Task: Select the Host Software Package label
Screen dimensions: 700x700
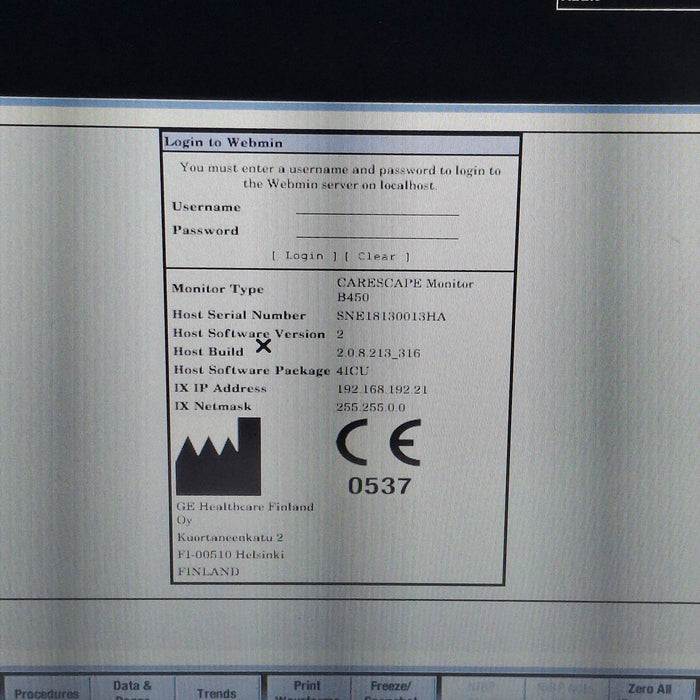Action: [x=252, y=371]
